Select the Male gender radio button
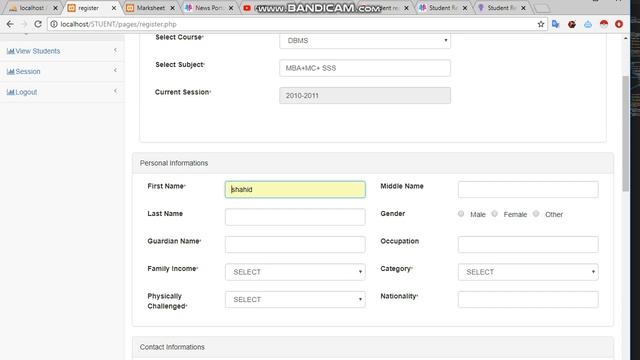Screen dimensions: 640x360 point(461,213)
